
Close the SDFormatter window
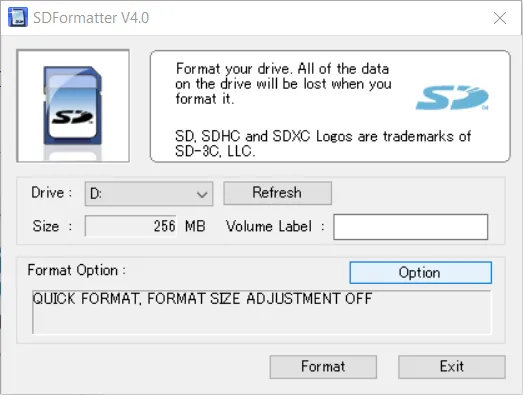[x=500, y=18]
